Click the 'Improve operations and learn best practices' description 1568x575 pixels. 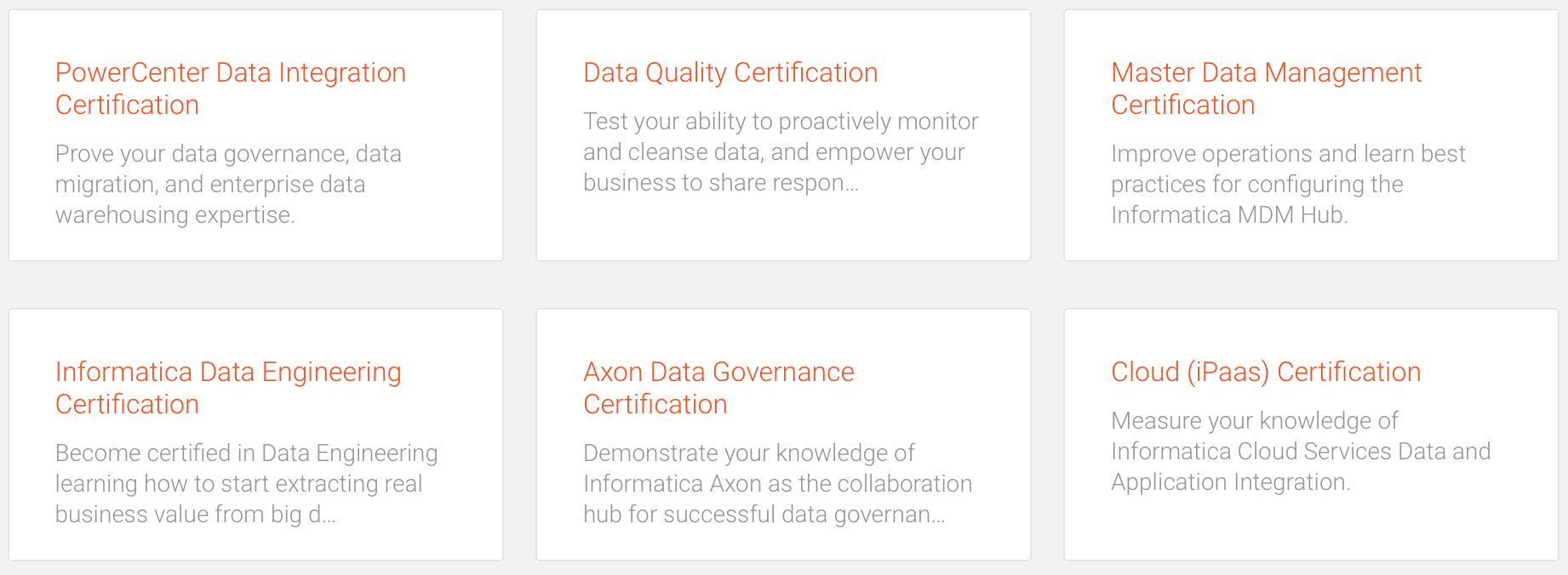(1287, 185)
